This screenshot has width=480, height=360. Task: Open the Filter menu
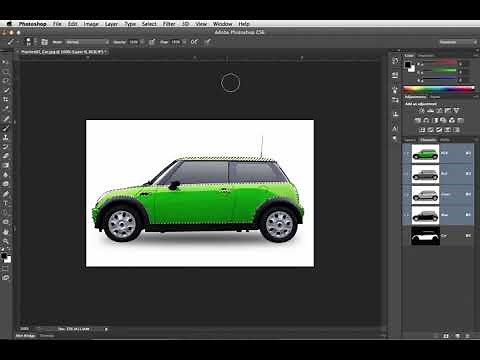[x=169, y=24]
